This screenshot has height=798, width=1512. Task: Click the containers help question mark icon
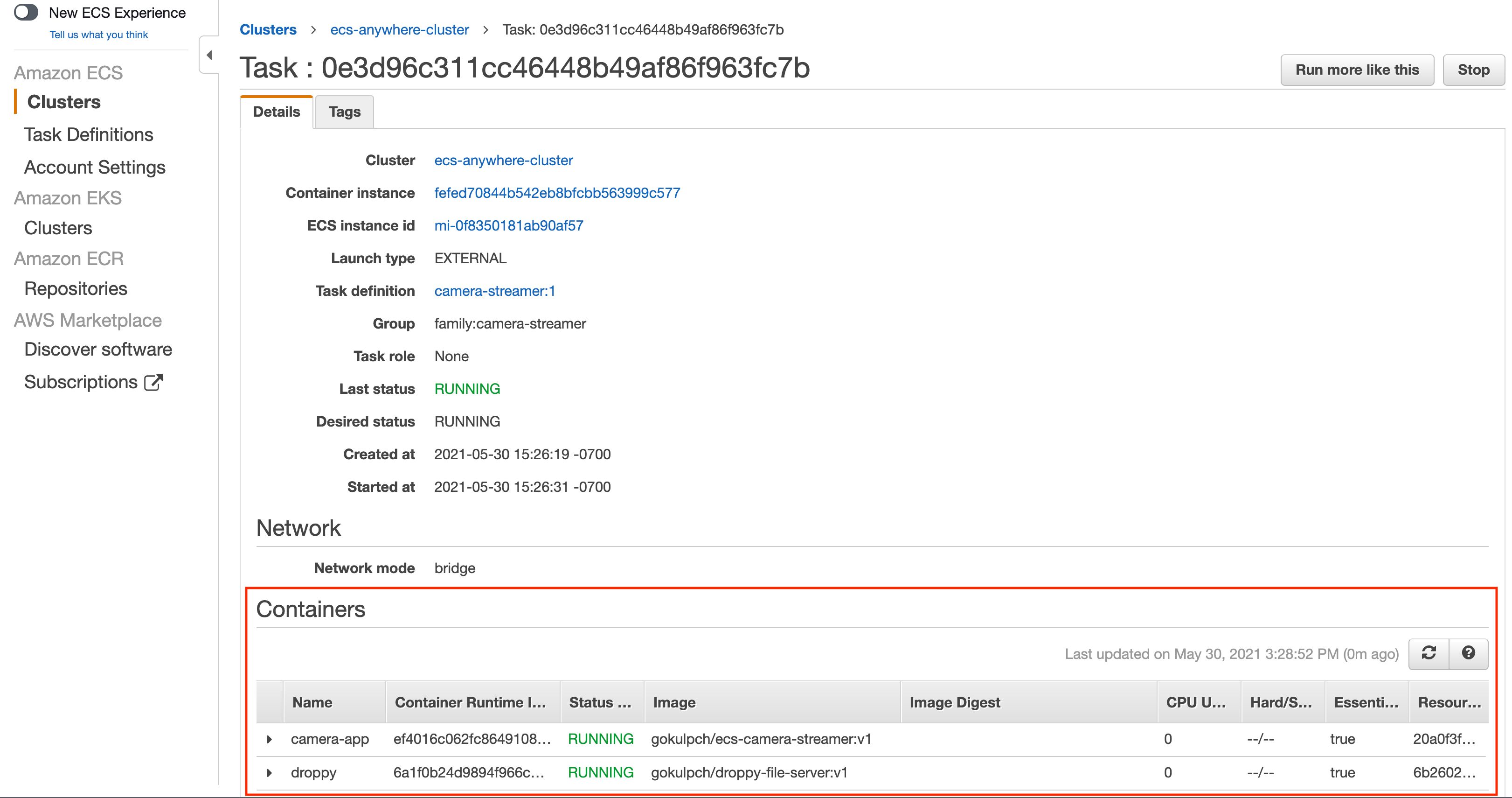click(1469, 653)
